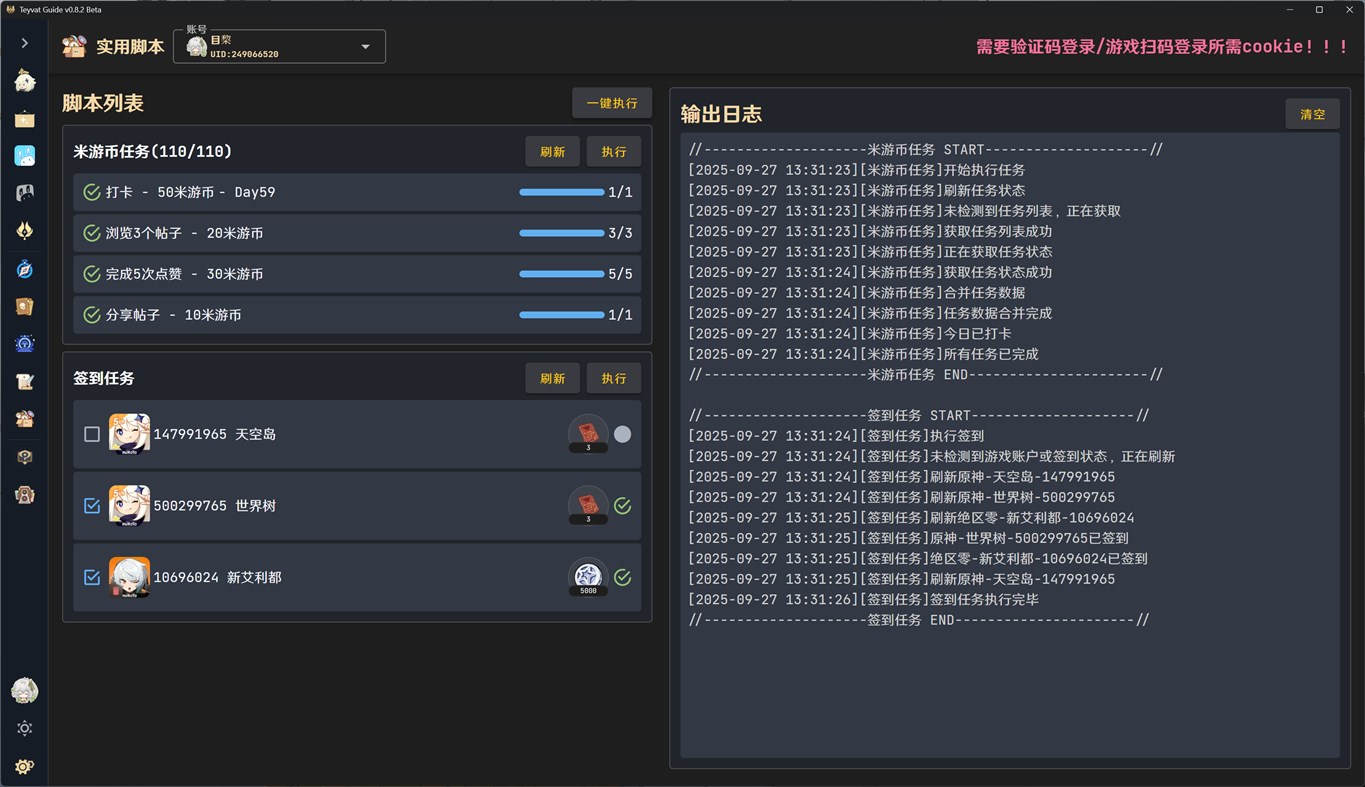Screen dimensions: 1365x787
Task: Click the 打卡 task progress bar
Action: pos(562,192)
